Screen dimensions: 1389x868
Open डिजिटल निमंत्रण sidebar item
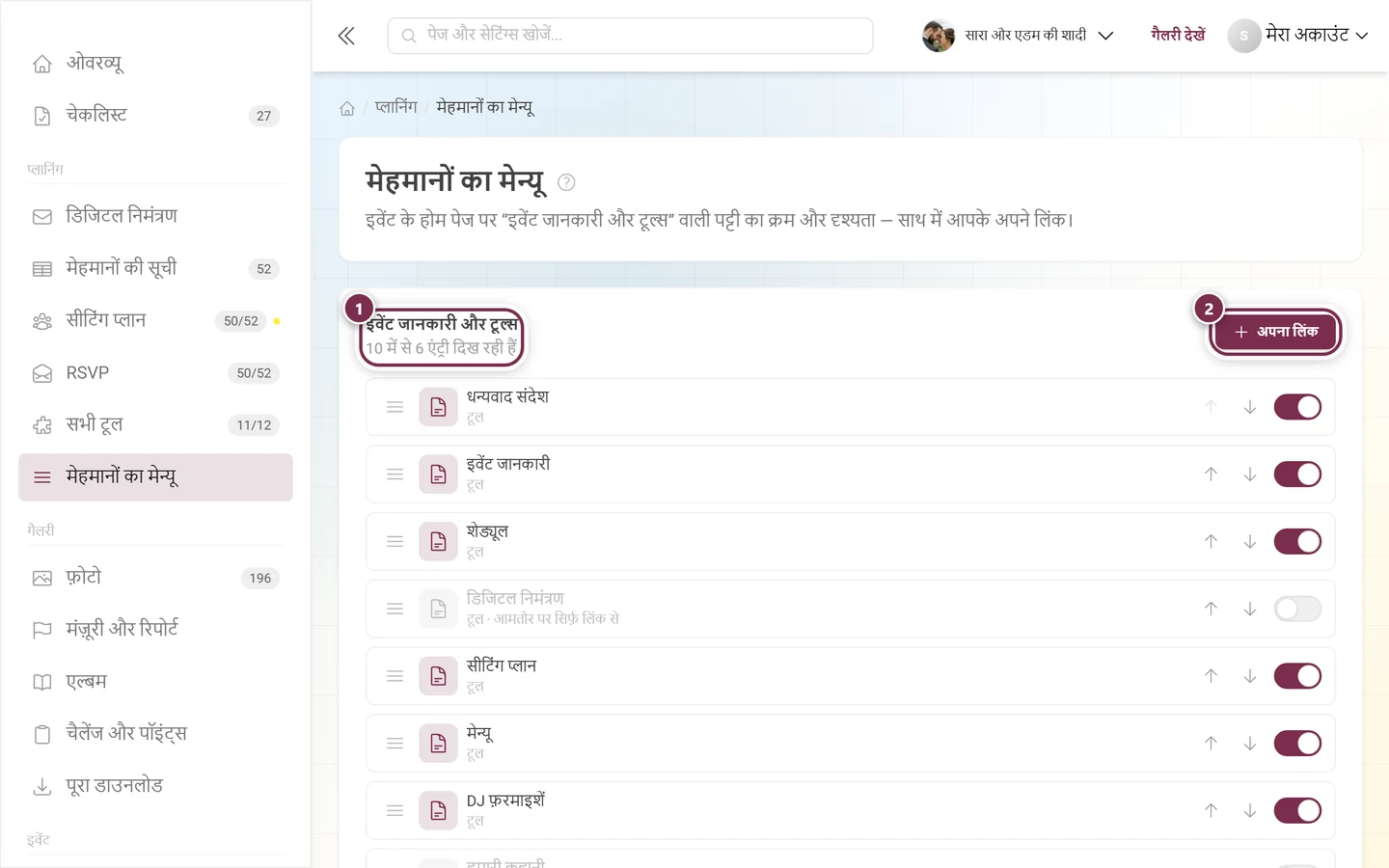click(x=155, y=216)
